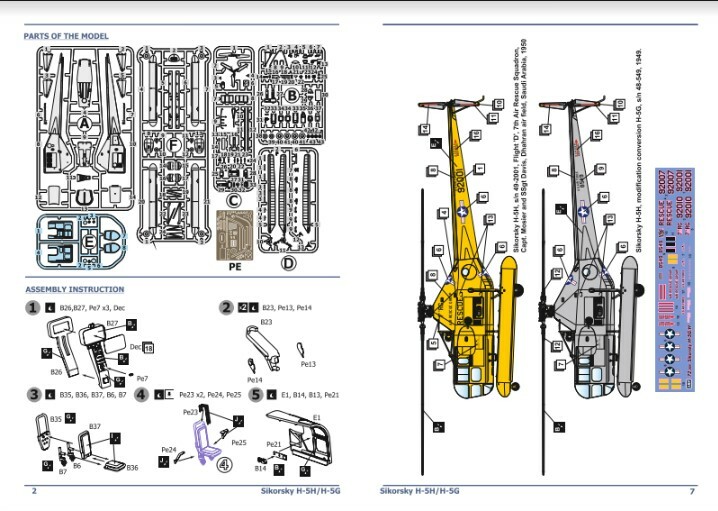Click the Pe24 part label
This screenshot has width=718, height=511.
pos(169,450)
